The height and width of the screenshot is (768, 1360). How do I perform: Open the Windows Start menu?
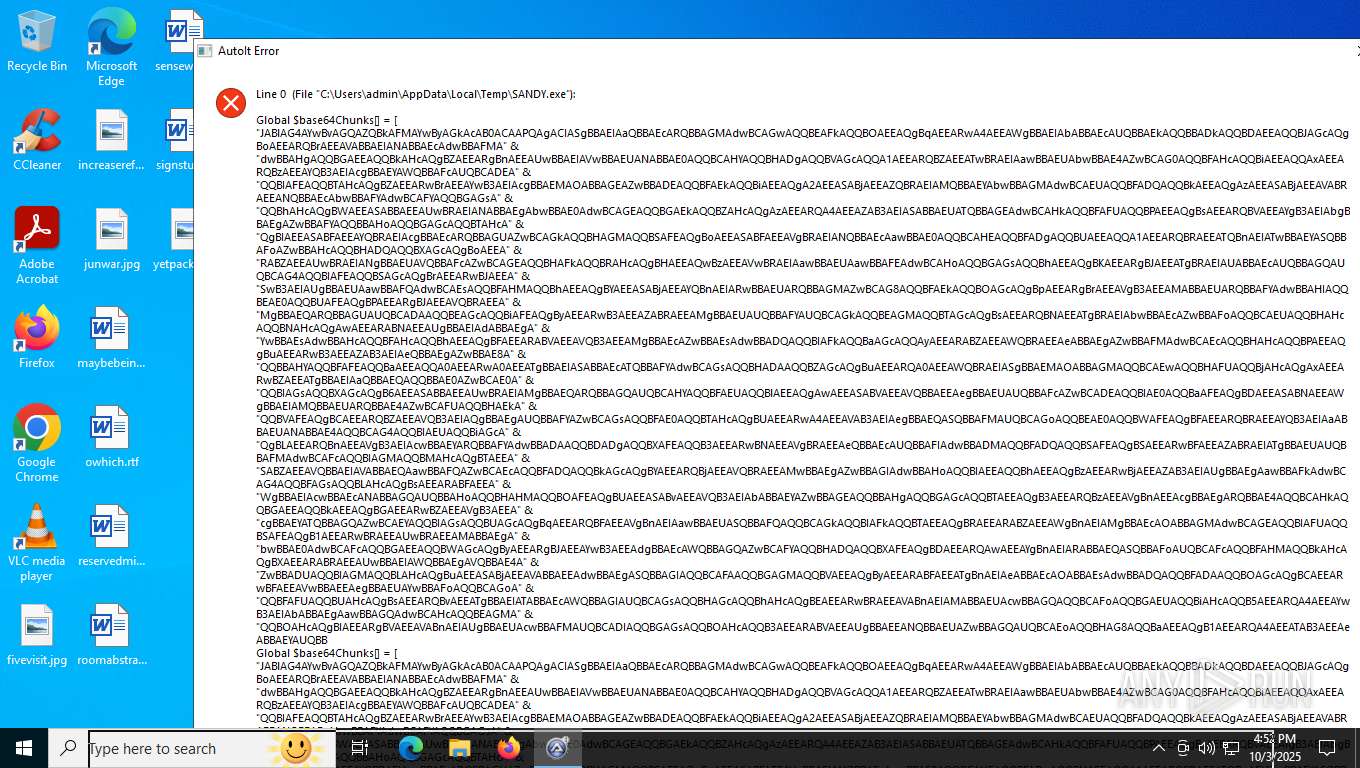pyautogui.click(x=23, y=748)
